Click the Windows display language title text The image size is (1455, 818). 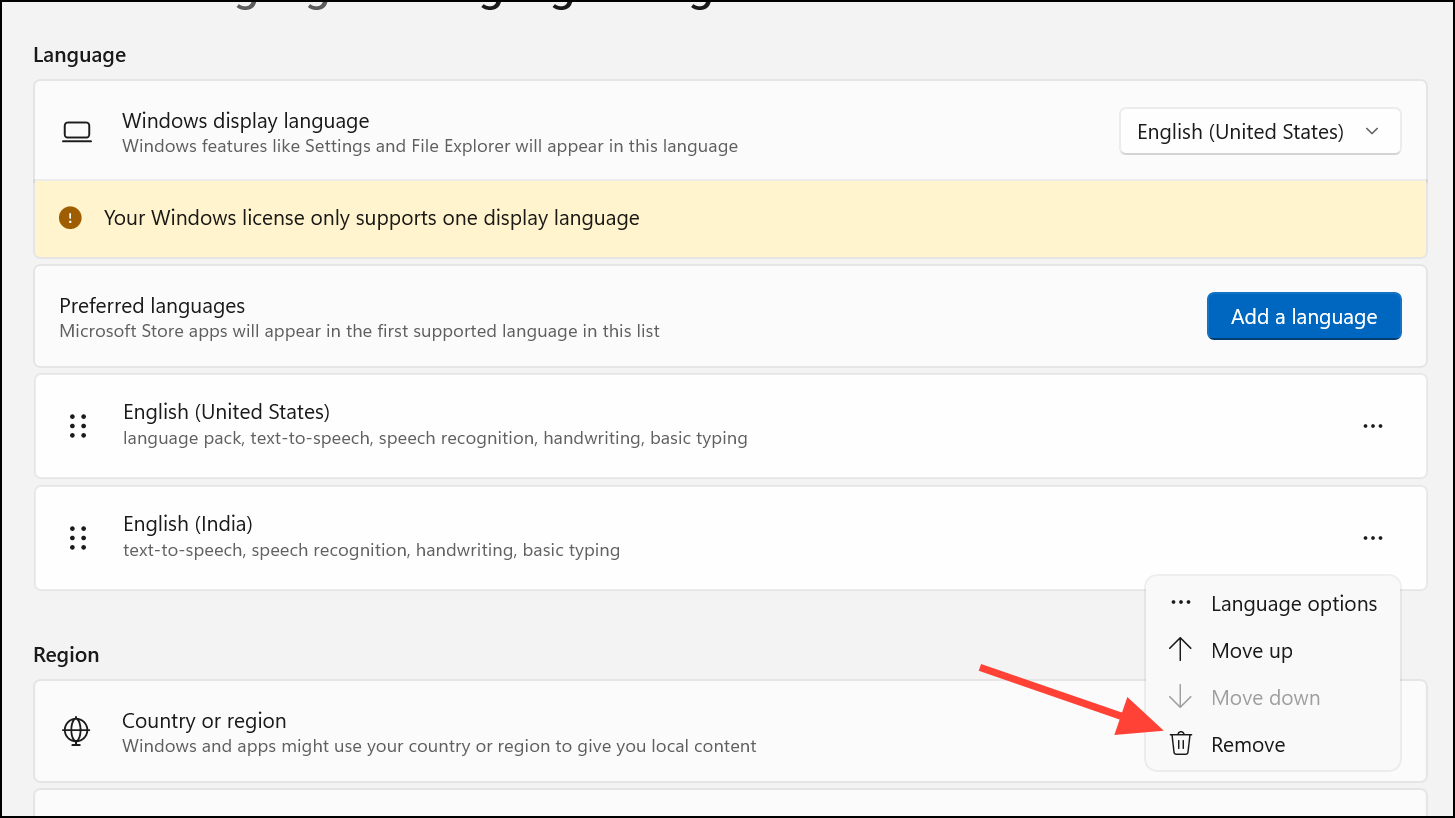(x=246, y=121)
